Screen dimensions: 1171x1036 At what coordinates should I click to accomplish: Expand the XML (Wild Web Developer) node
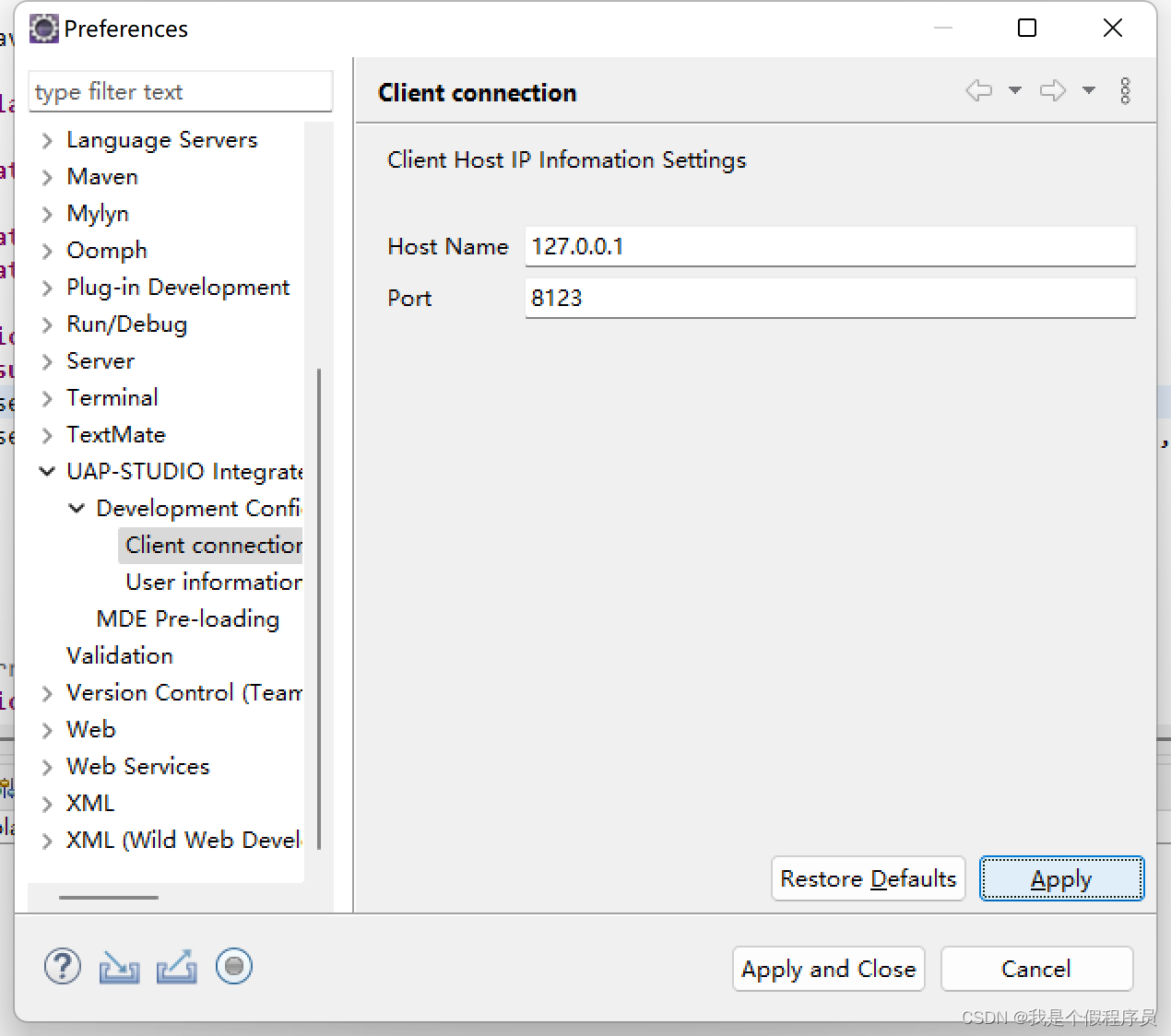click(47, 841)
